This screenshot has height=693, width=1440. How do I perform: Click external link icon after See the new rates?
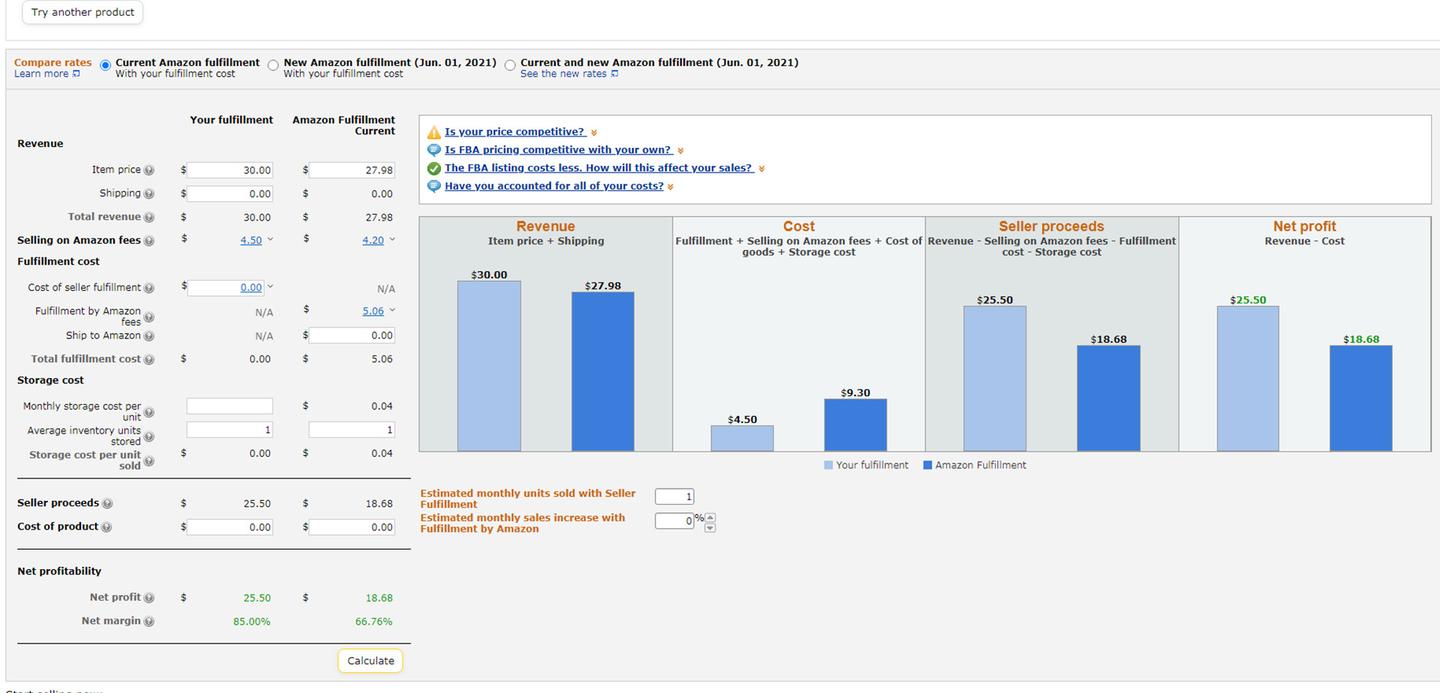[614, 74]
